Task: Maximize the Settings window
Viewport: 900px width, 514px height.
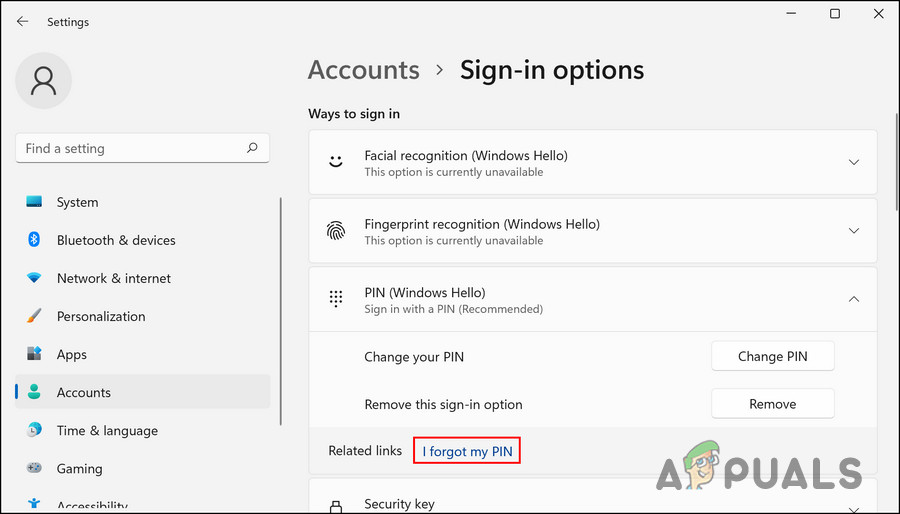Action: [x=835, y=14]
